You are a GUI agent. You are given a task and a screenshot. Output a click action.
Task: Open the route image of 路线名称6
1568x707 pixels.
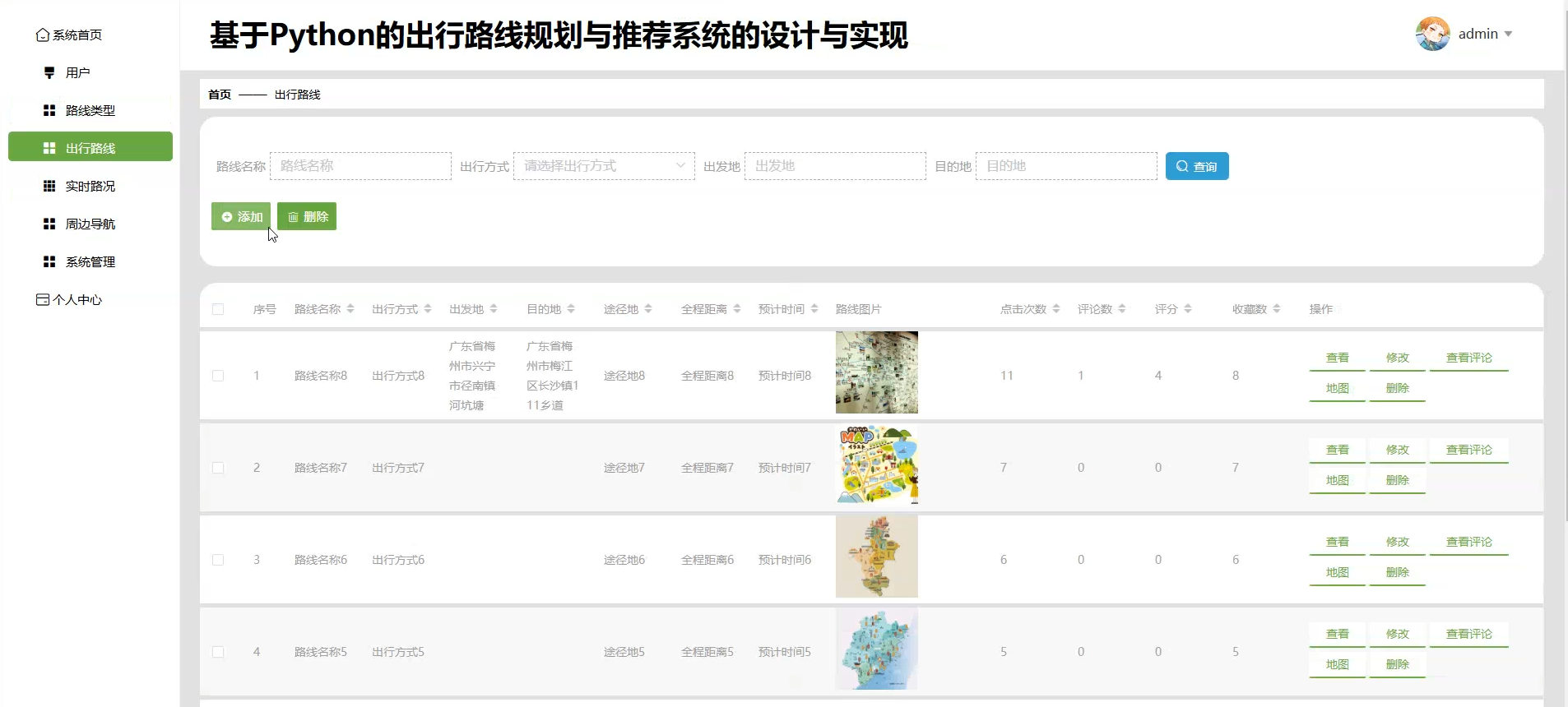[877, 557]
